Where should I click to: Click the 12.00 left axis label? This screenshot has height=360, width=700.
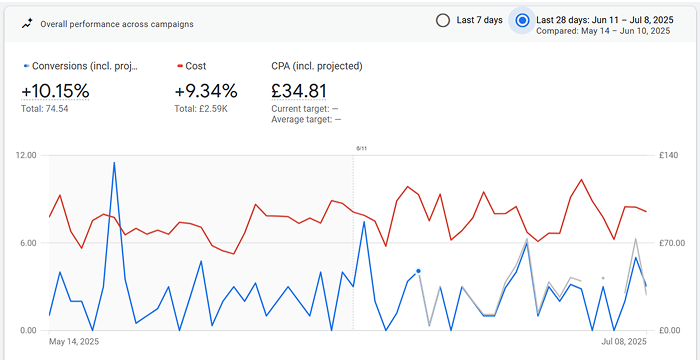point(26,155)
